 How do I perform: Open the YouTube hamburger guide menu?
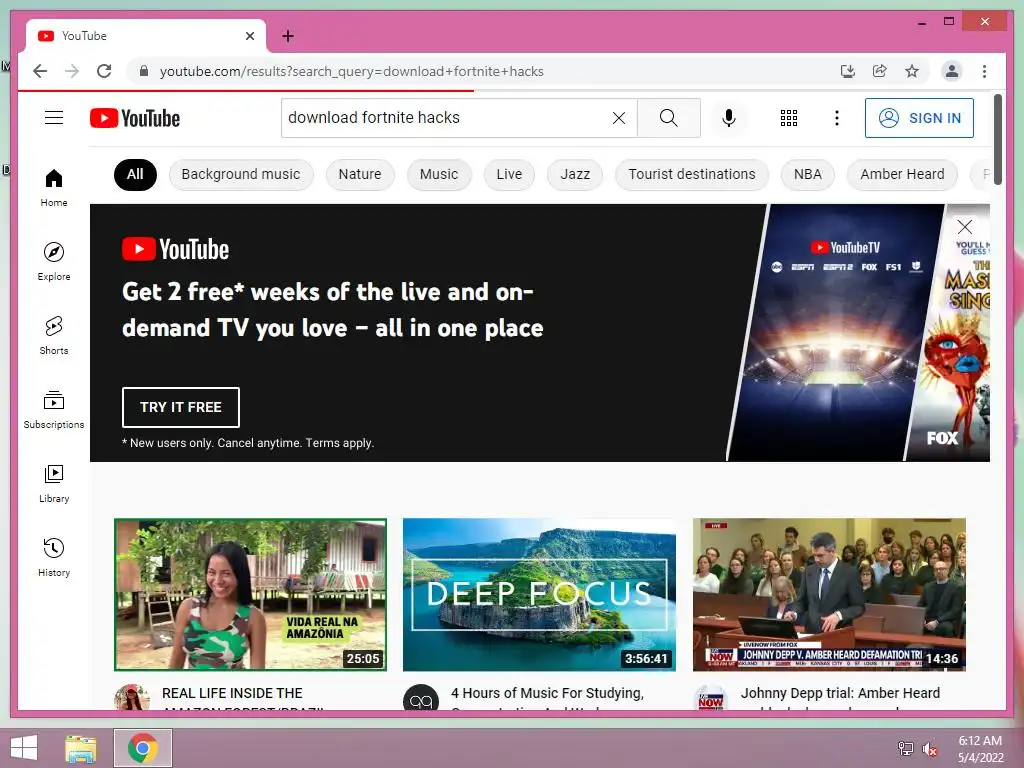tap(54, 118)
